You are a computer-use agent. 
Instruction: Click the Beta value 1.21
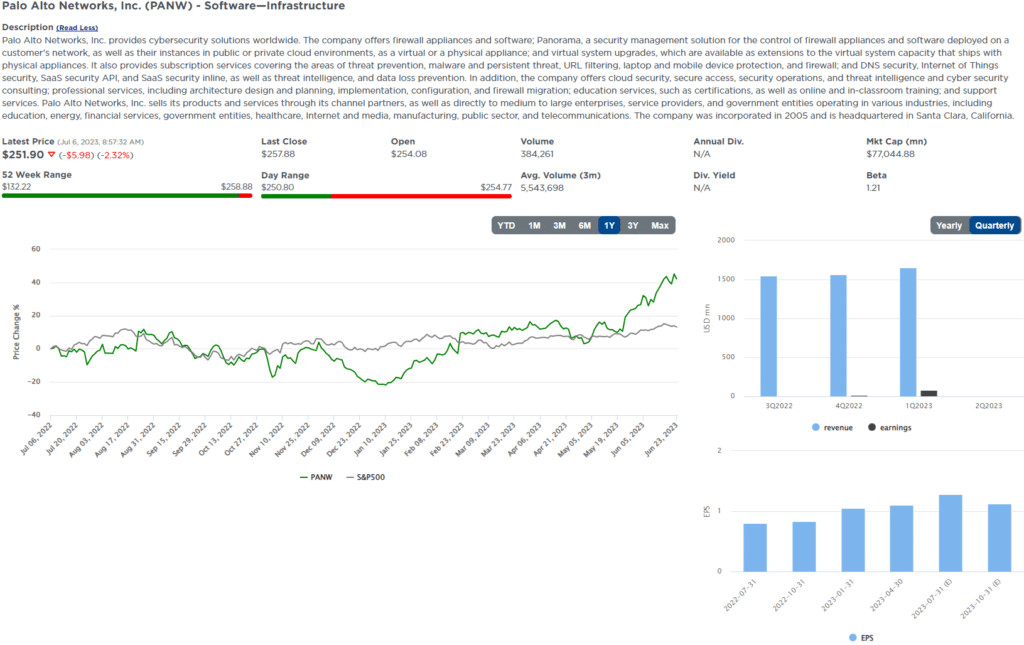pos(873,188)
